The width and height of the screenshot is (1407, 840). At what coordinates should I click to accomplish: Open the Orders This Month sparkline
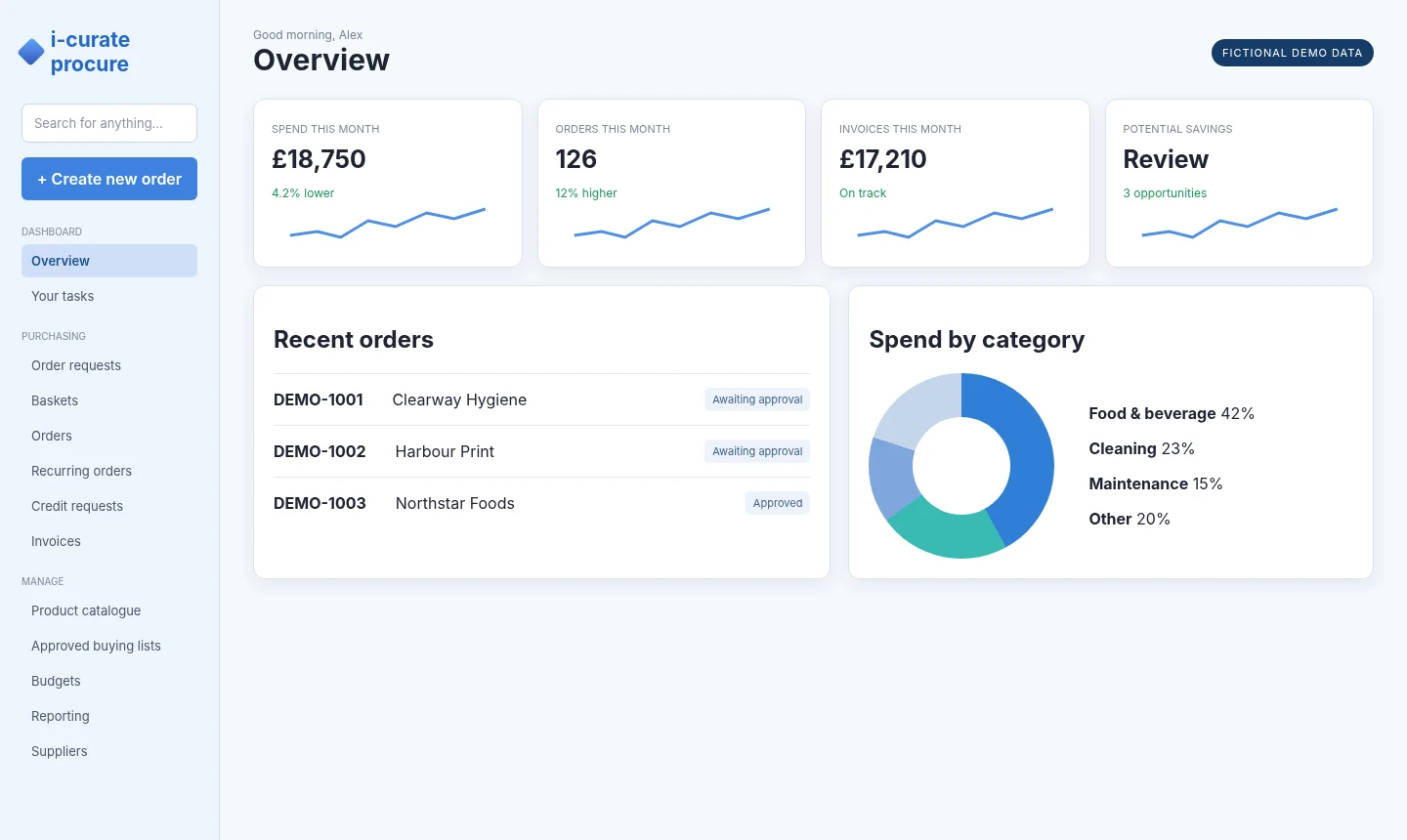click(672, 223)
